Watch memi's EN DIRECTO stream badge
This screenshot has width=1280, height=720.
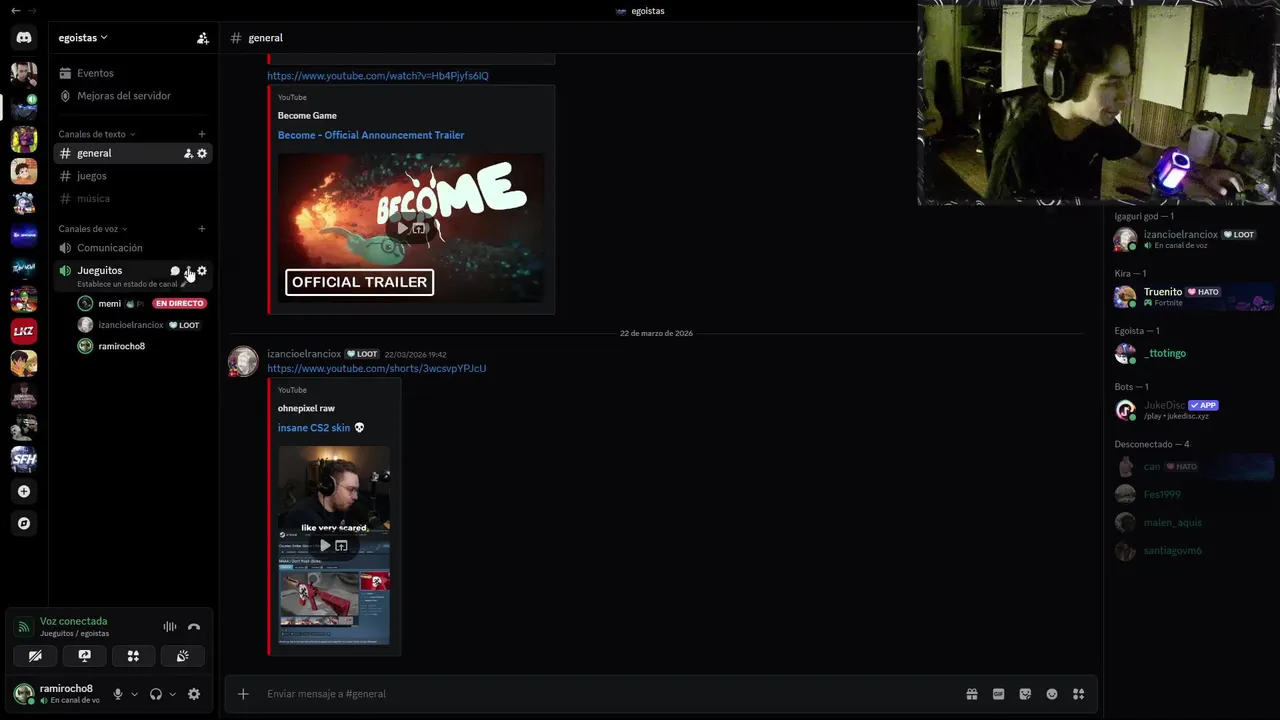pos(179,303)
